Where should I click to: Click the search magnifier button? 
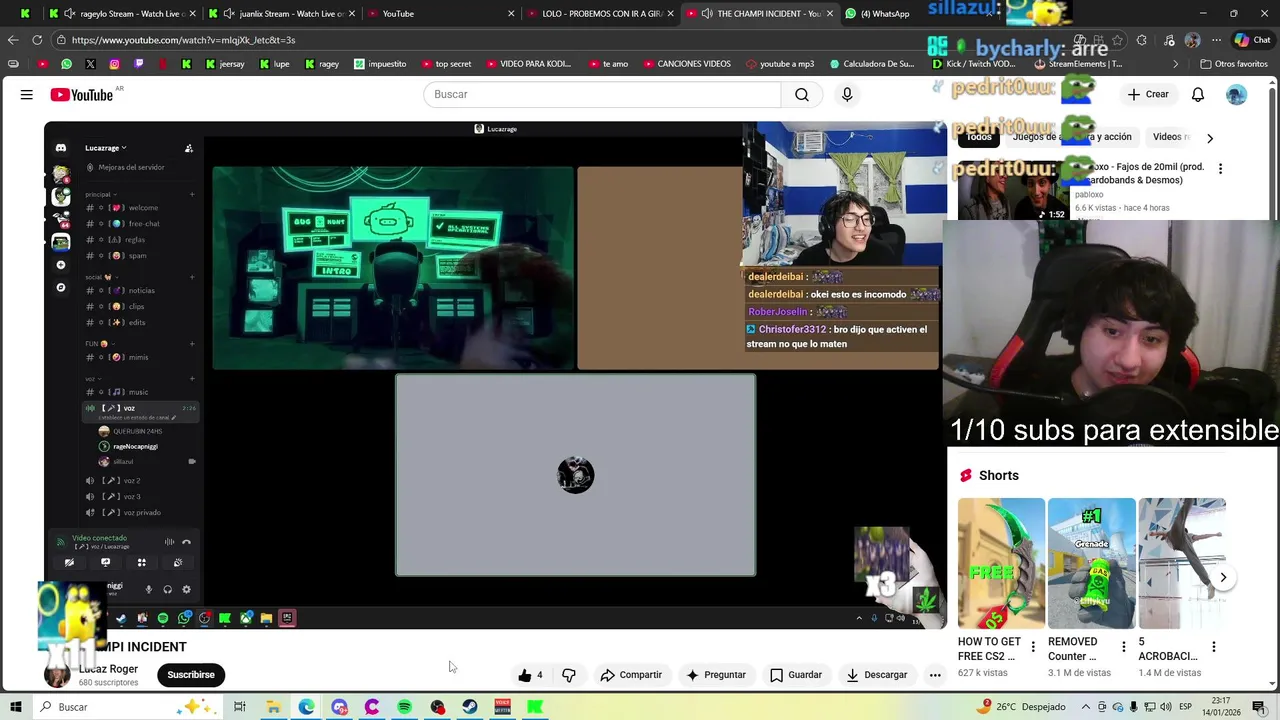pos(802,94)
